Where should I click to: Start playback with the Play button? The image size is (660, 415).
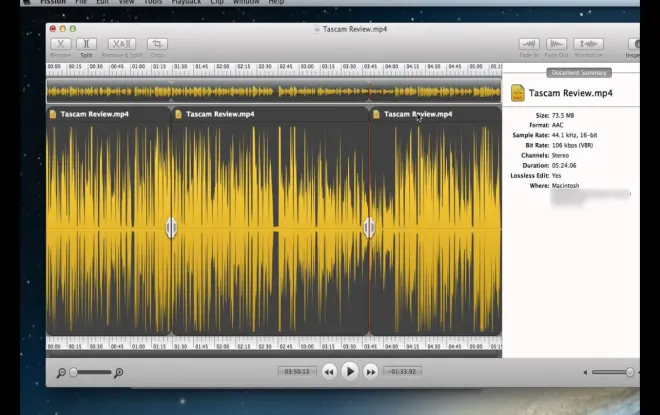tap(350, 372)
